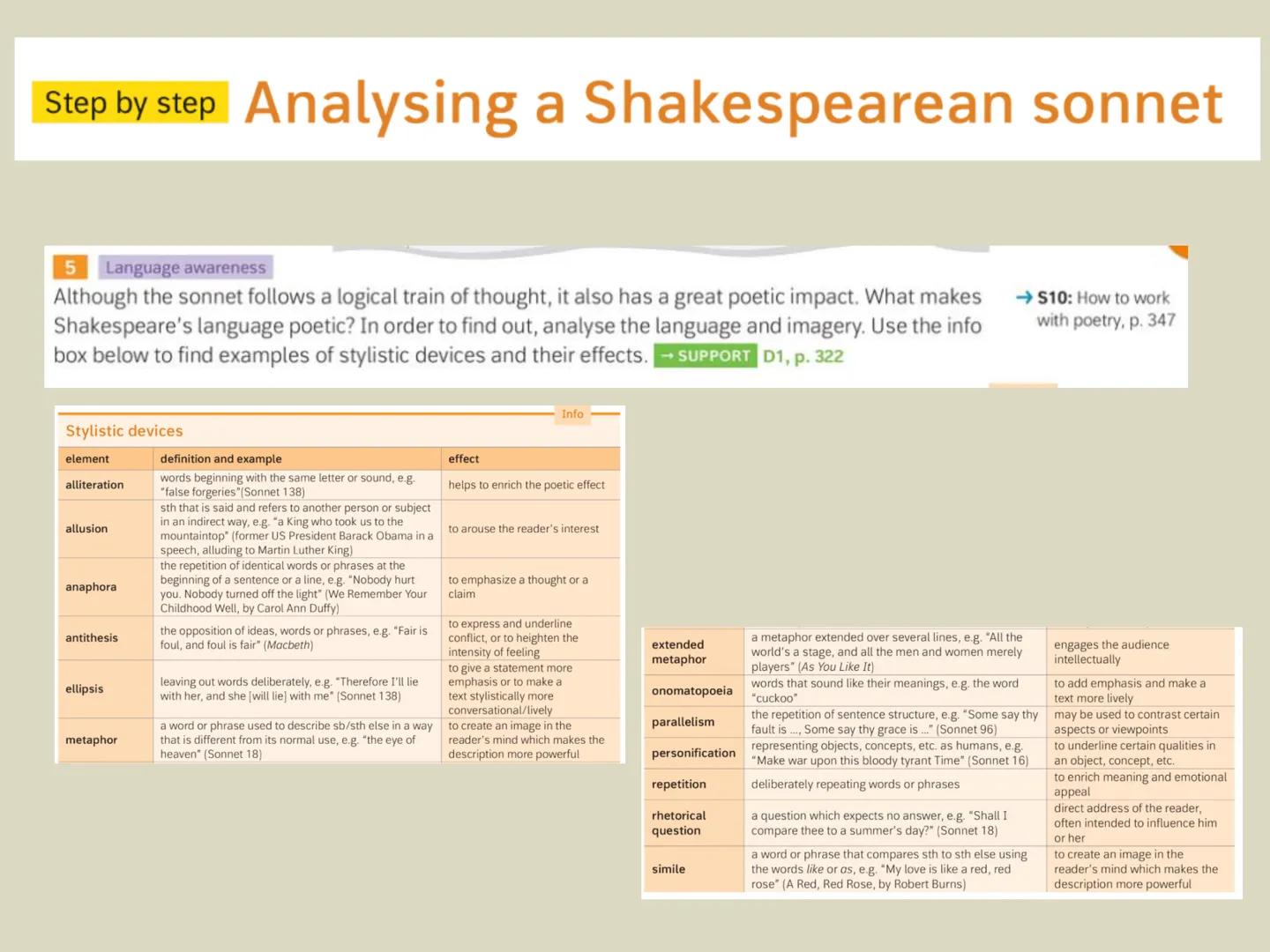Click 'to underline certain qualities in an object'
This screenshot has height=952, width=1270.
(x=1135, y=753)
